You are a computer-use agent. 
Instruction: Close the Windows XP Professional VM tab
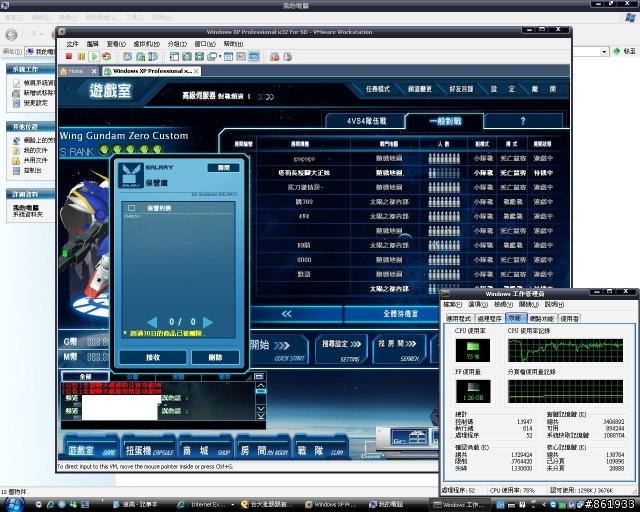[196, 71]
